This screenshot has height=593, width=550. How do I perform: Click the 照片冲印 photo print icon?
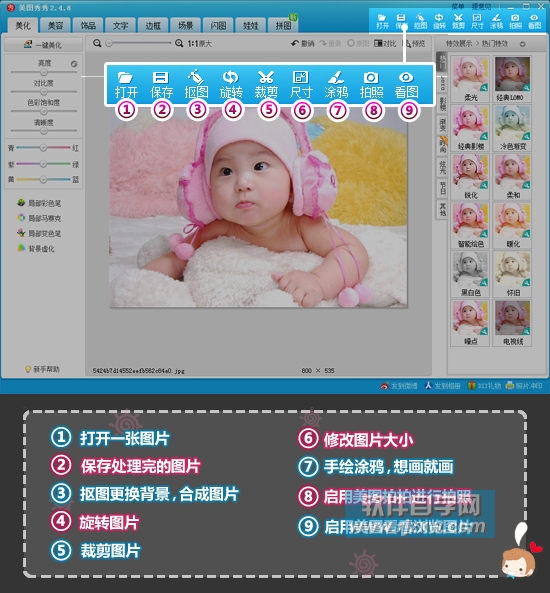pyautogui.click(x=510, y=386)
